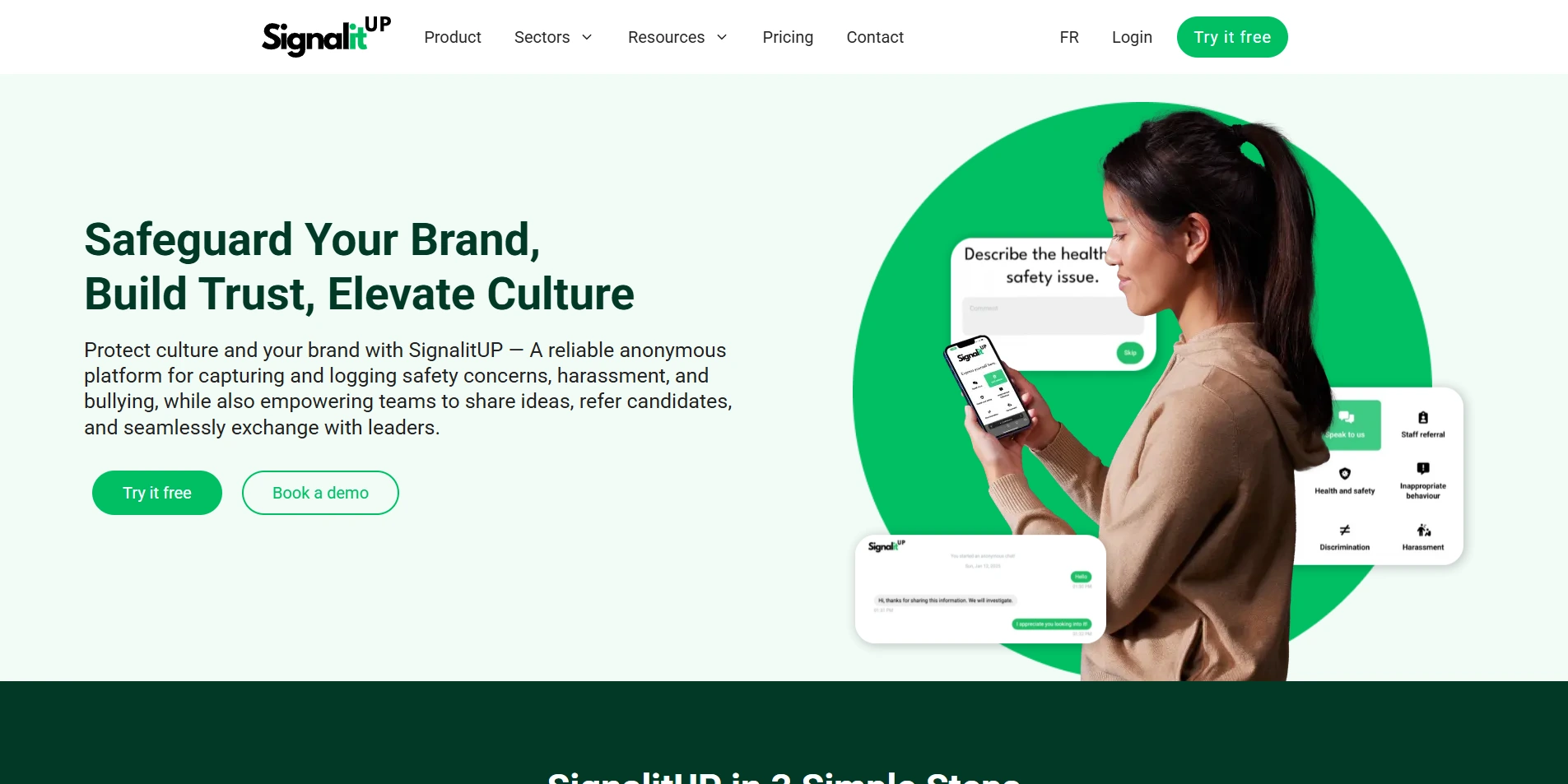Click the Speak to us chat icon
Image resolution: width=1568 pixels, height=784 pixels.
coord(1346,418)
